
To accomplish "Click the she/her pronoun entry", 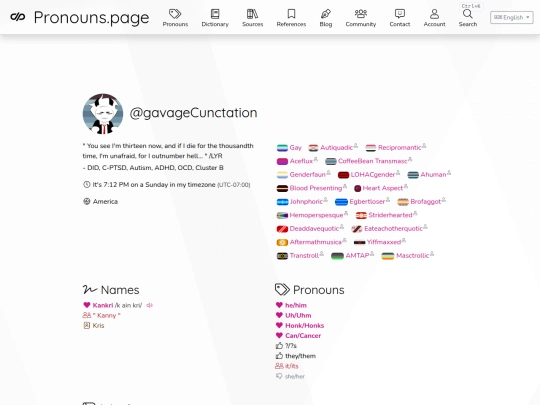I will click(x=295, y=376).
